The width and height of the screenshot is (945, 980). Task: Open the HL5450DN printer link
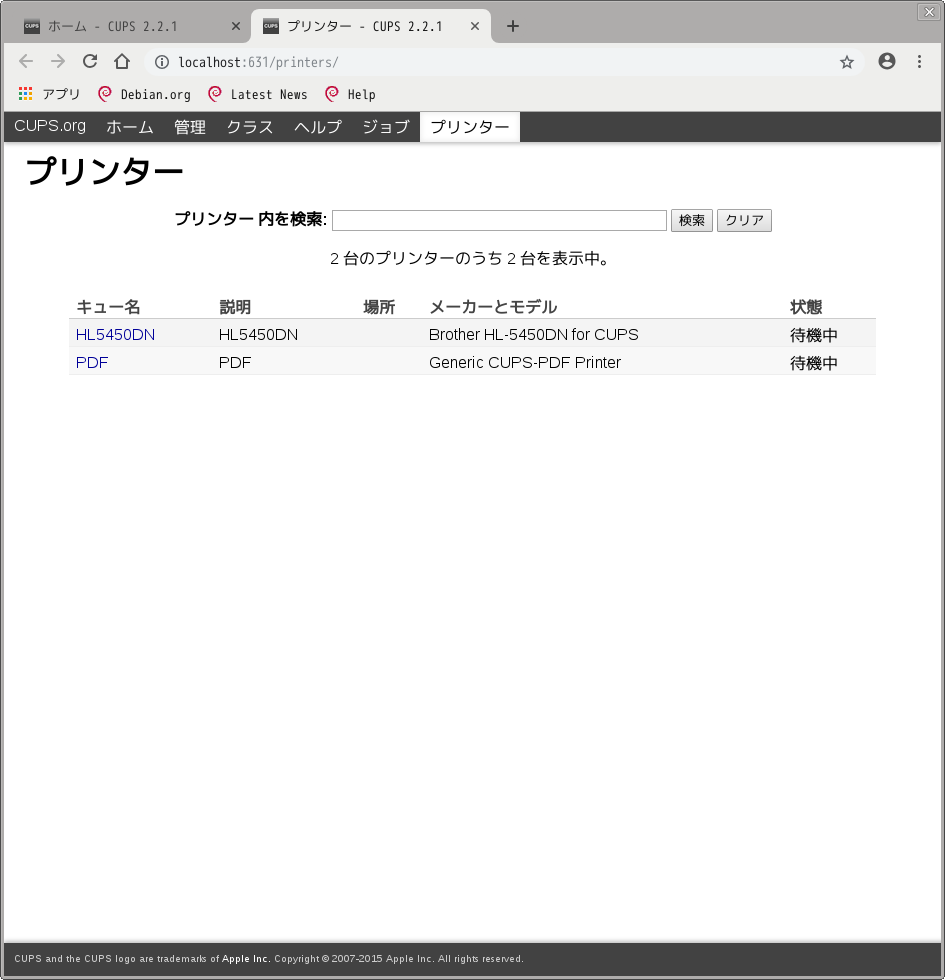click(115, 334)
